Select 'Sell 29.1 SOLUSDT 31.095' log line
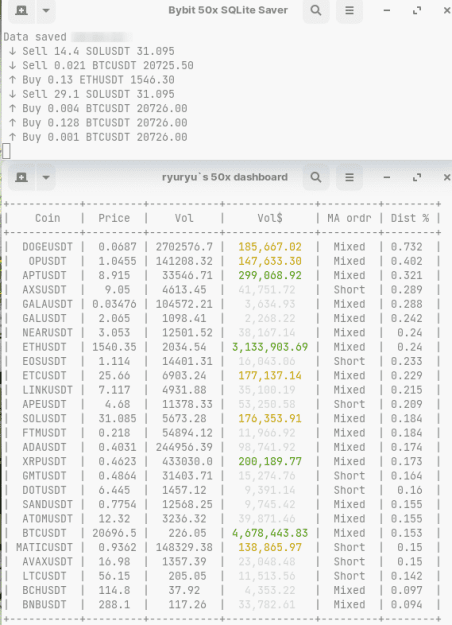452x625 pixels. [x=92, y=94]
